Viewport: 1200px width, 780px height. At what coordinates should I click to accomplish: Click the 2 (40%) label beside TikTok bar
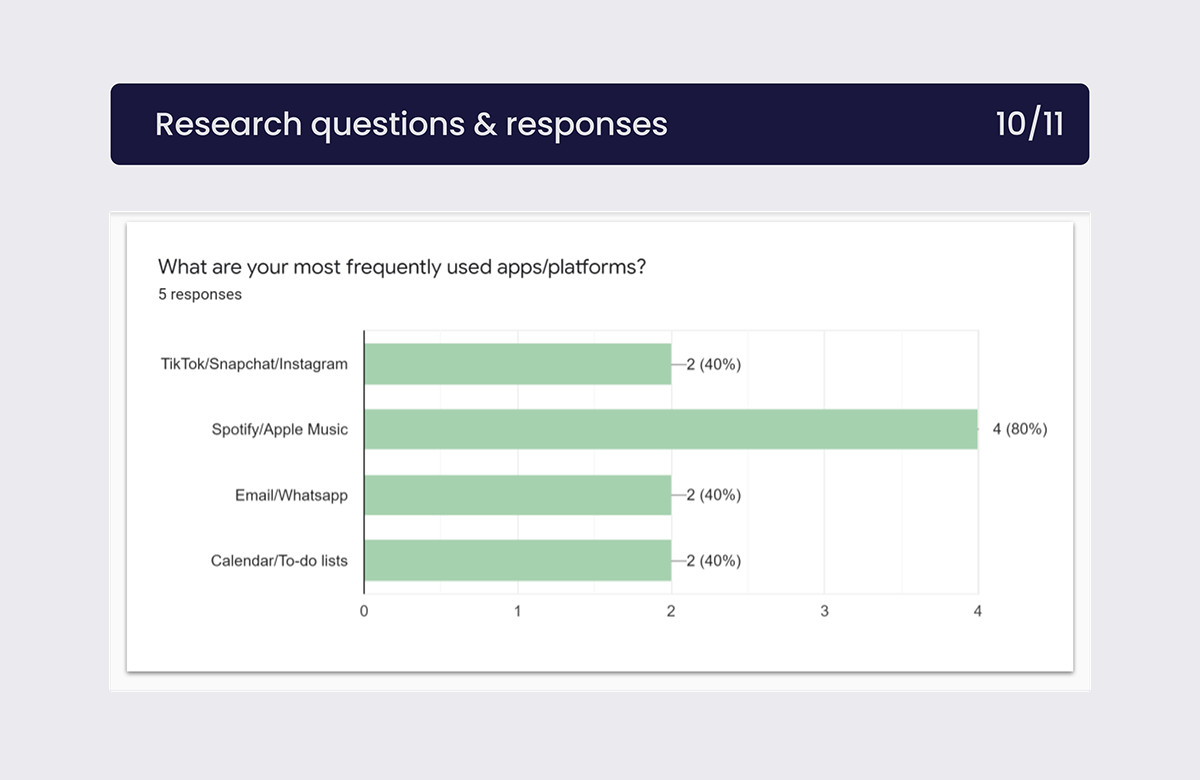(x=713, y=365)
